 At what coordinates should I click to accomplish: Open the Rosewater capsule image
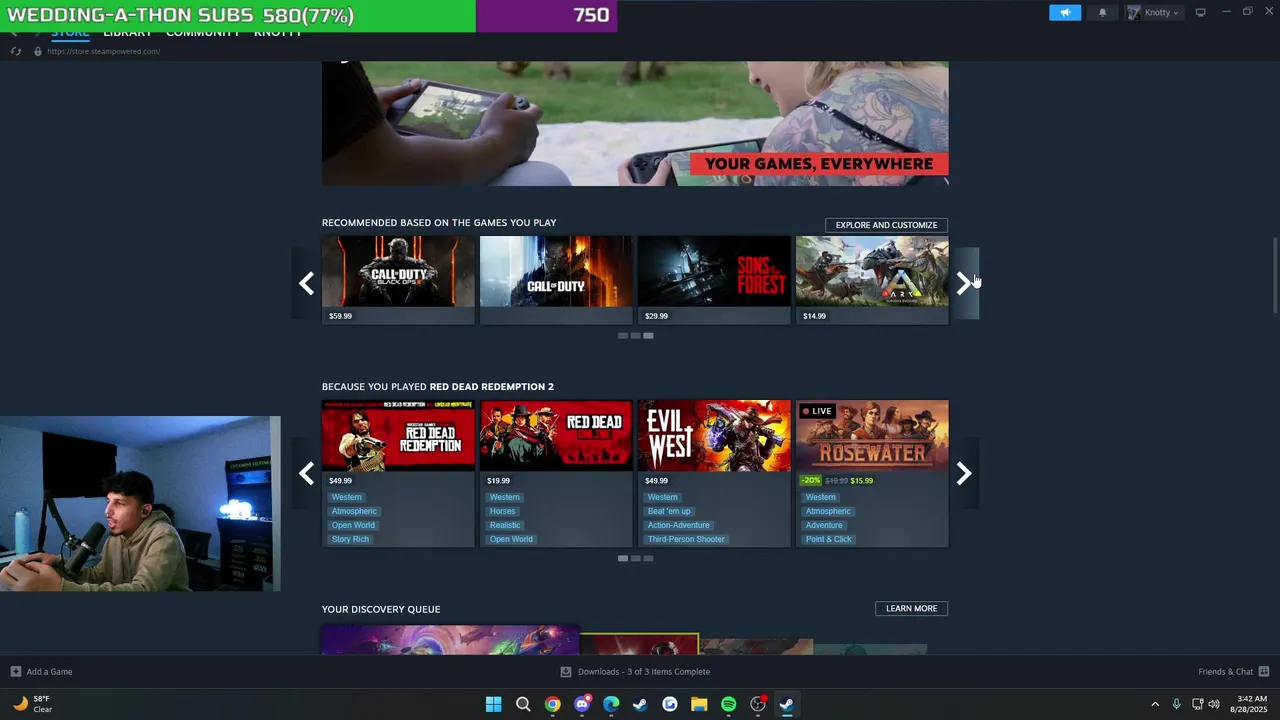click(872, 435)
